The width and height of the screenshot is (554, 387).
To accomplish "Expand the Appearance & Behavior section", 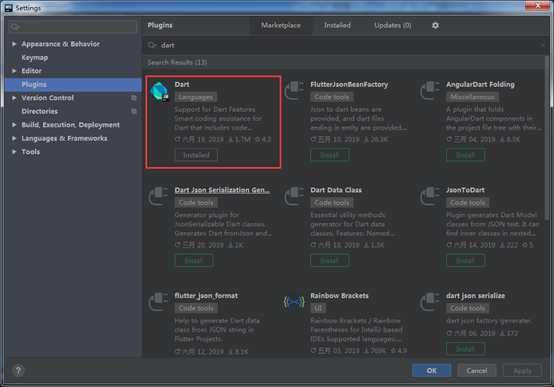I will (14, 44).
